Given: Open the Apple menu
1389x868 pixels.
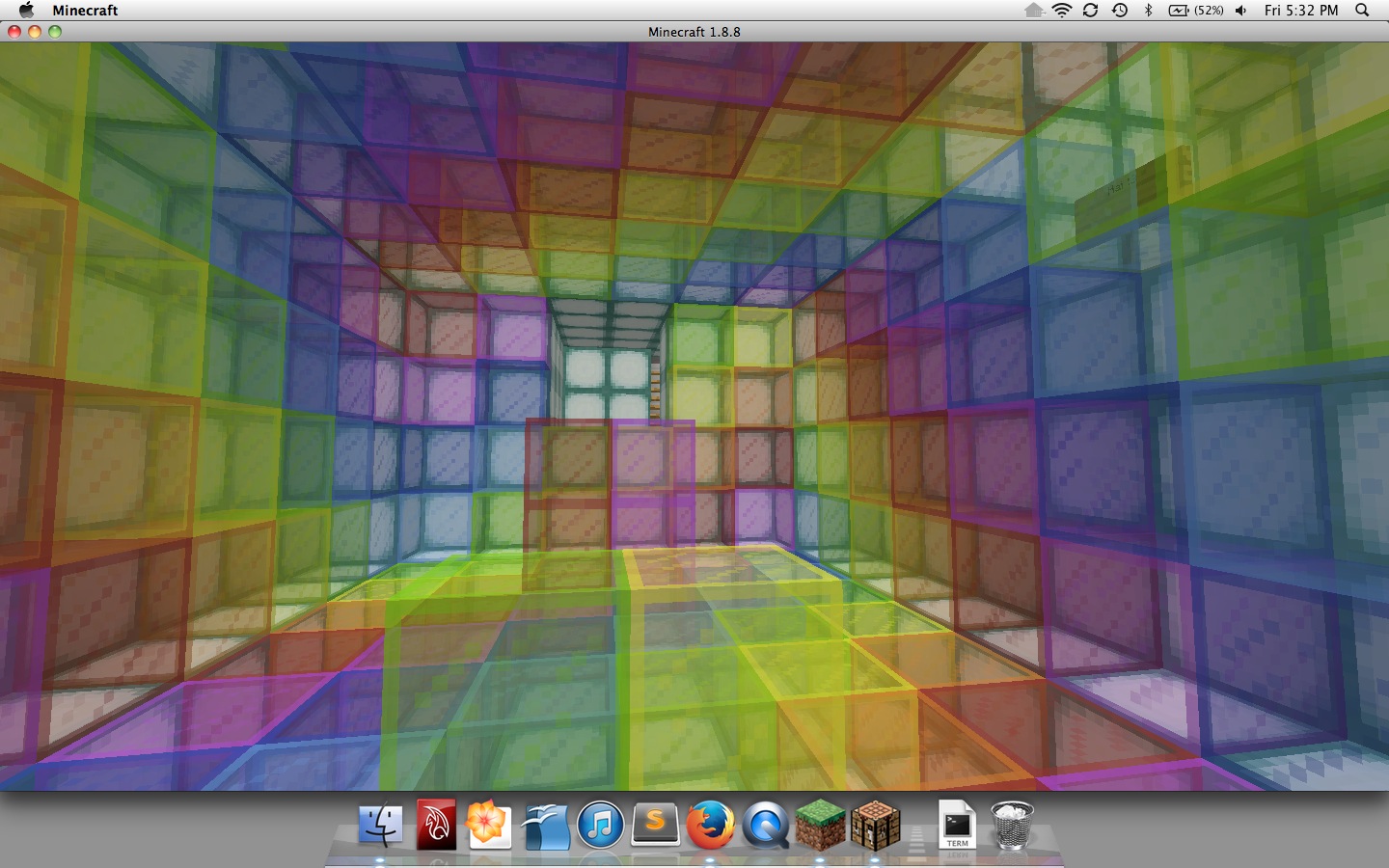Looking at the screenshot, I should coord(26,10).
